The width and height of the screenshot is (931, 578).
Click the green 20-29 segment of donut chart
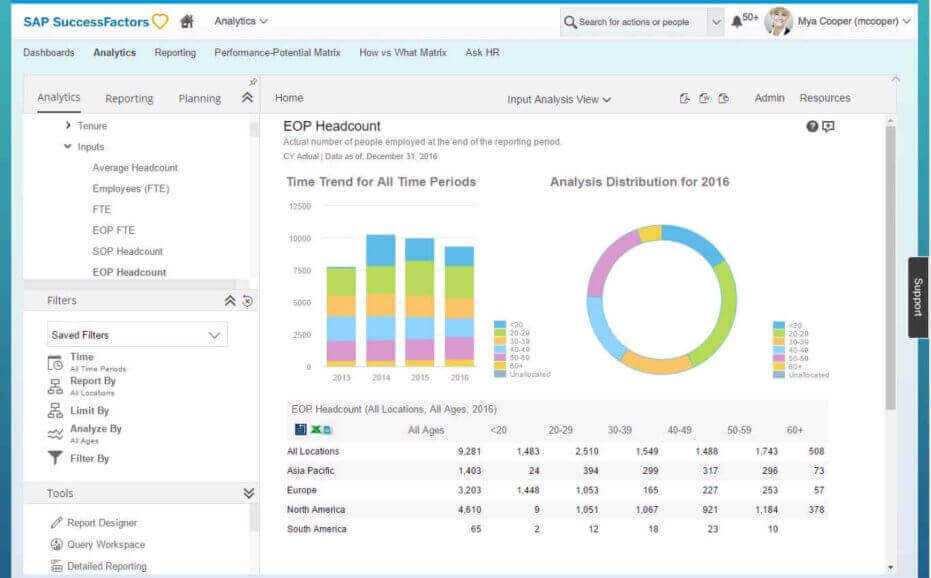coord(720,317)
